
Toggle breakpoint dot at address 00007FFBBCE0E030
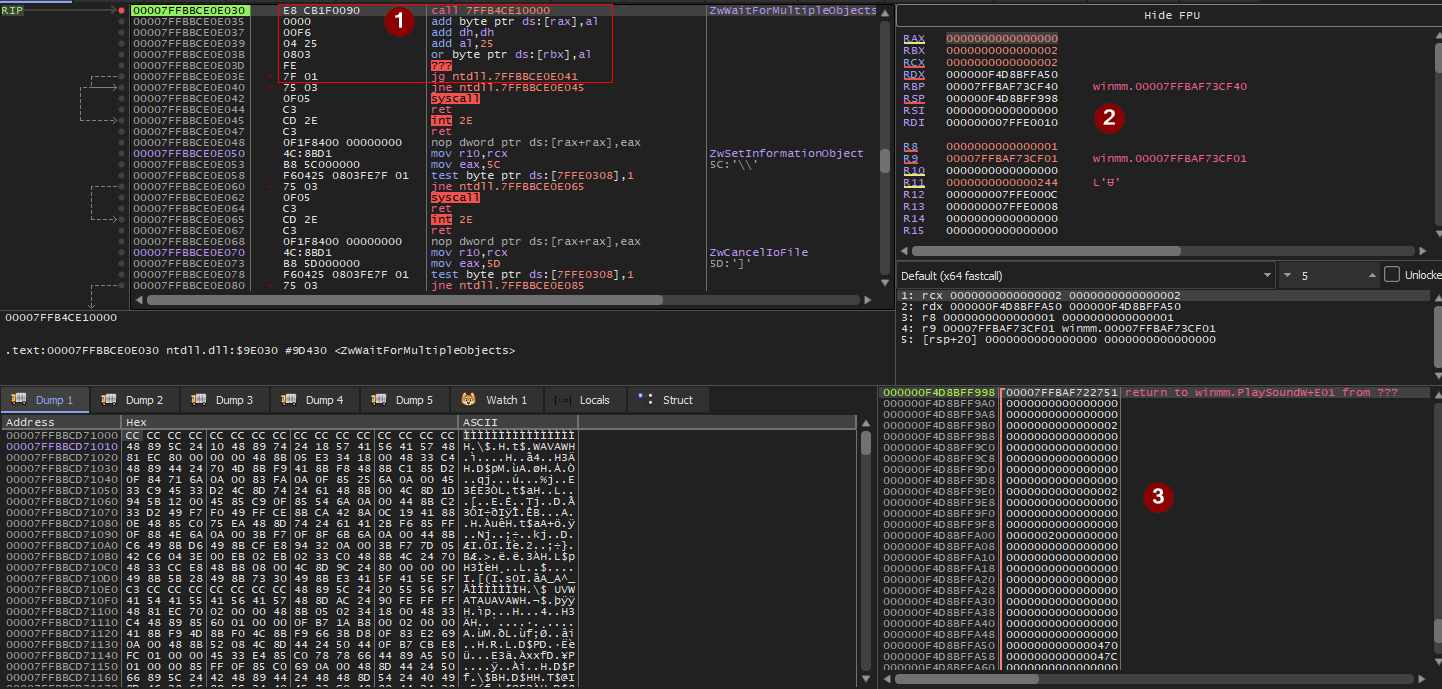(122, 10)
